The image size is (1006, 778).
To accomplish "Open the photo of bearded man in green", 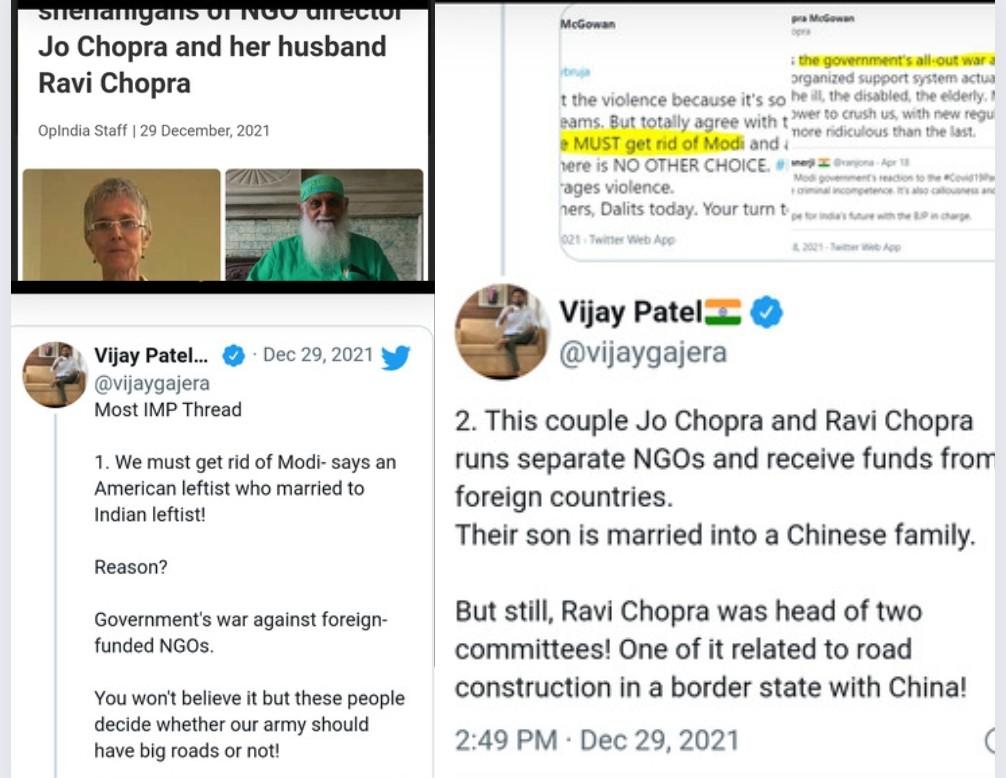I will point(324,224).
